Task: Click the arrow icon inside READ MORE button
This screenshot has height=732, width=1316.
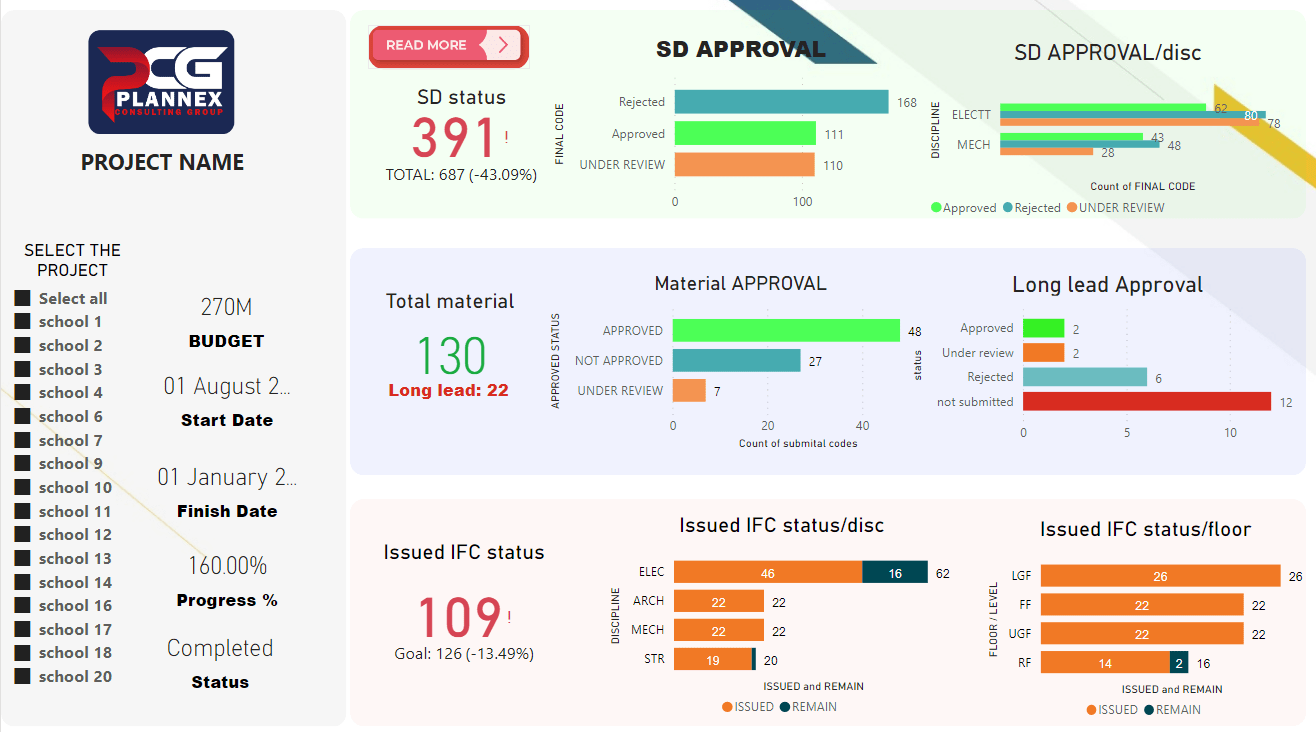Action: [x=505, y=46]
